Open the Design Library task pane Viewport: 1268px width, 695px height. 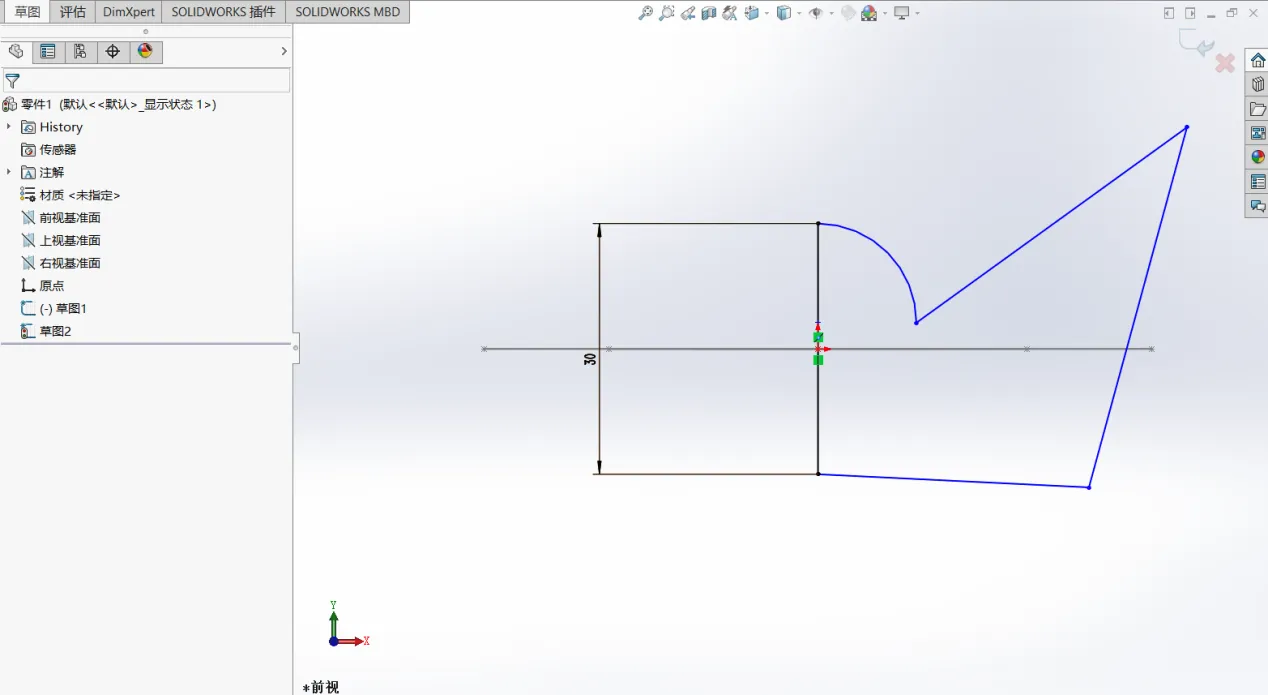coord(1257,85)
